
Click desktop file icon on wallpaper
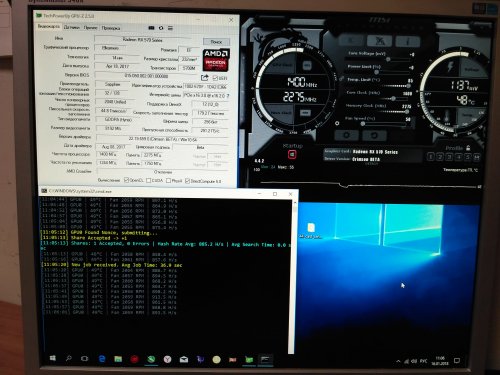(311, 230)
